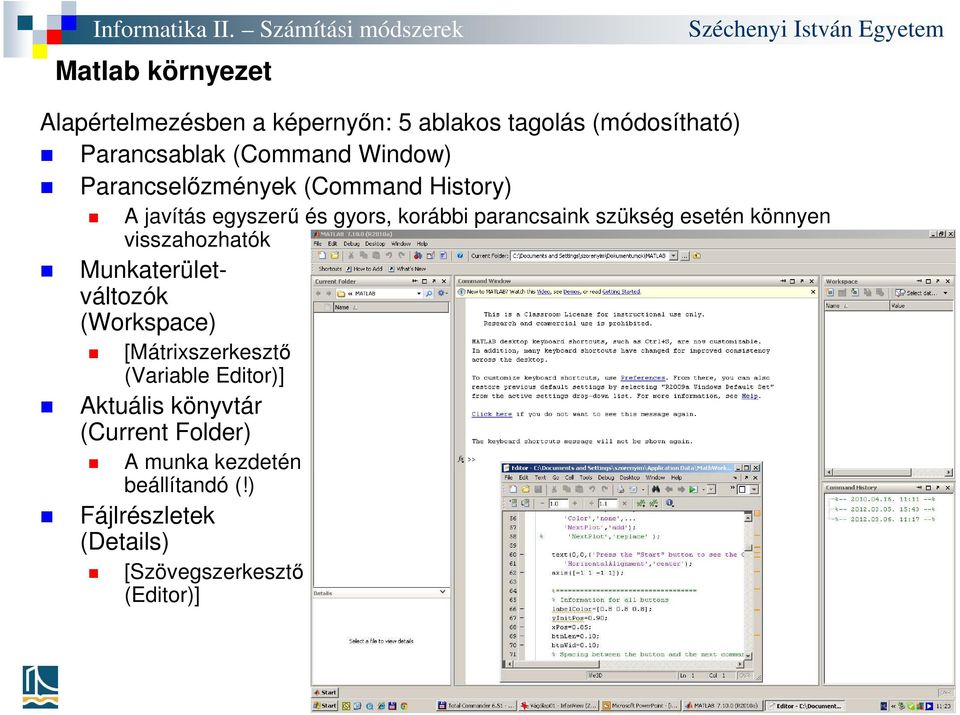Click Name column header in Current Folder
The height and width of the screenshot is (715, 960).
coord(391,307)
